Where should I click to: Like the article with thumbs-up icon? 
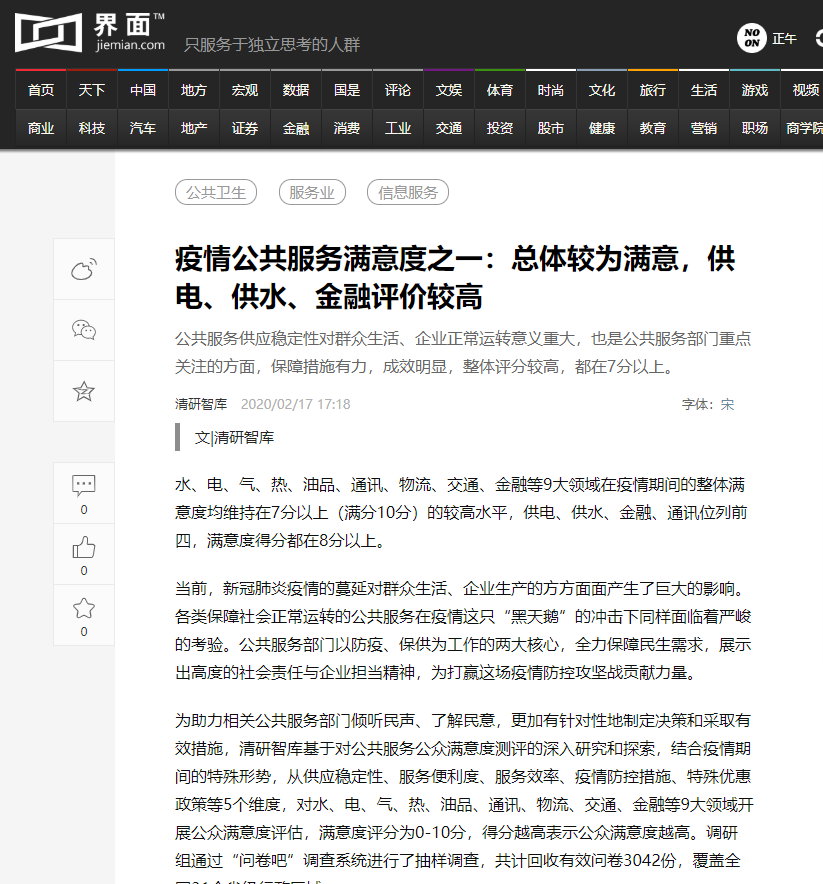tap(84, 554)
